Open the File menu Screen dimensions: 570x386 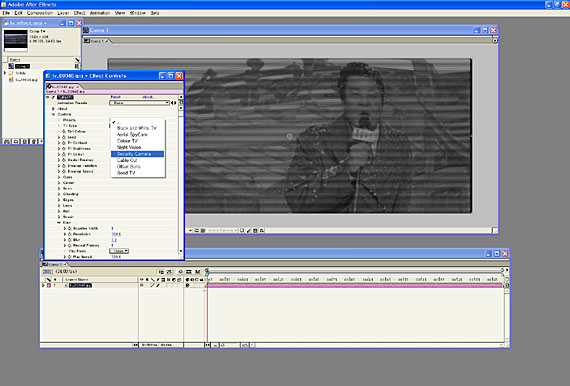[x=6, y=13]
